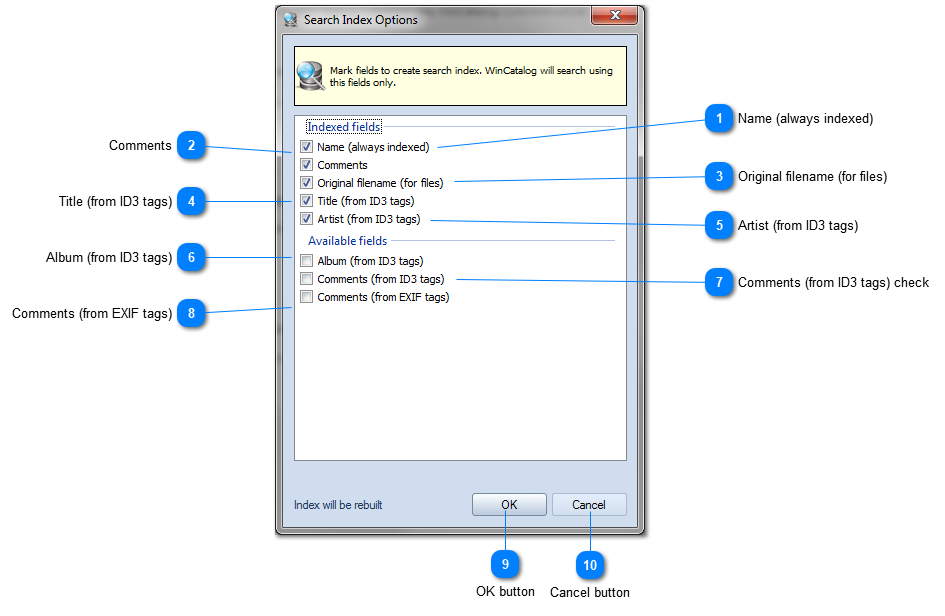Enable Comments (from ID3 tags) checkbox

coord(307,278)
